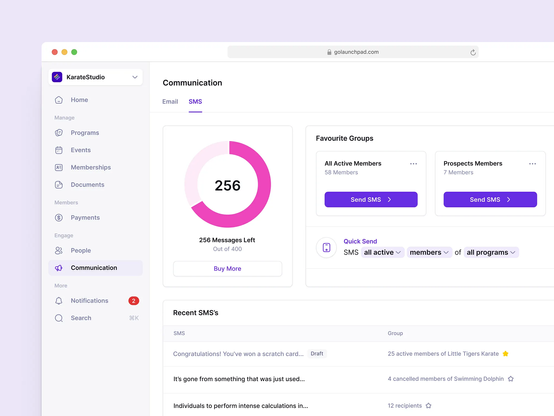
Task: Open the 'members' type dropdown
Action: [429, 252]
